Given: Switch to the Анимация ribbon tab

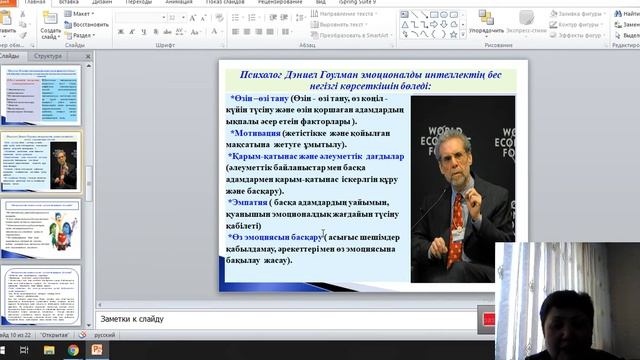Looking at the screenshot, I should pos(178,2).
